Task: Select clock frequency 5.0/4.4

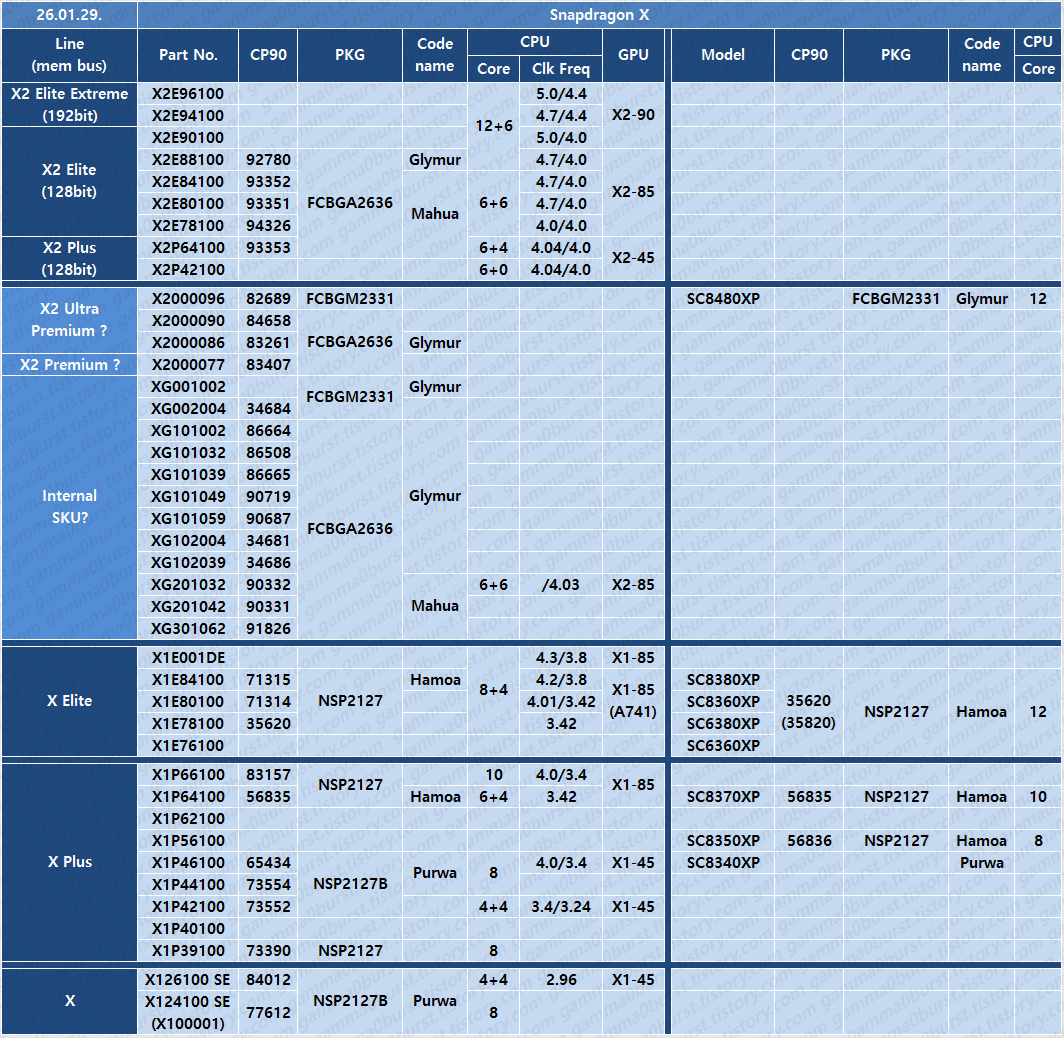Action: coord(561,94)
